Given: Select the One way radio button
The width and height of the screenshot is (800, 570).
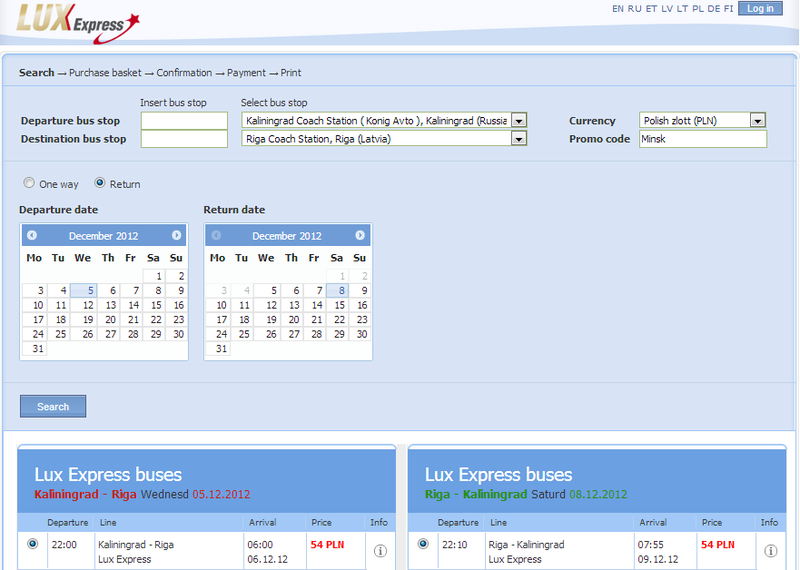Looking at the screenshot, I should pos(29,183).
